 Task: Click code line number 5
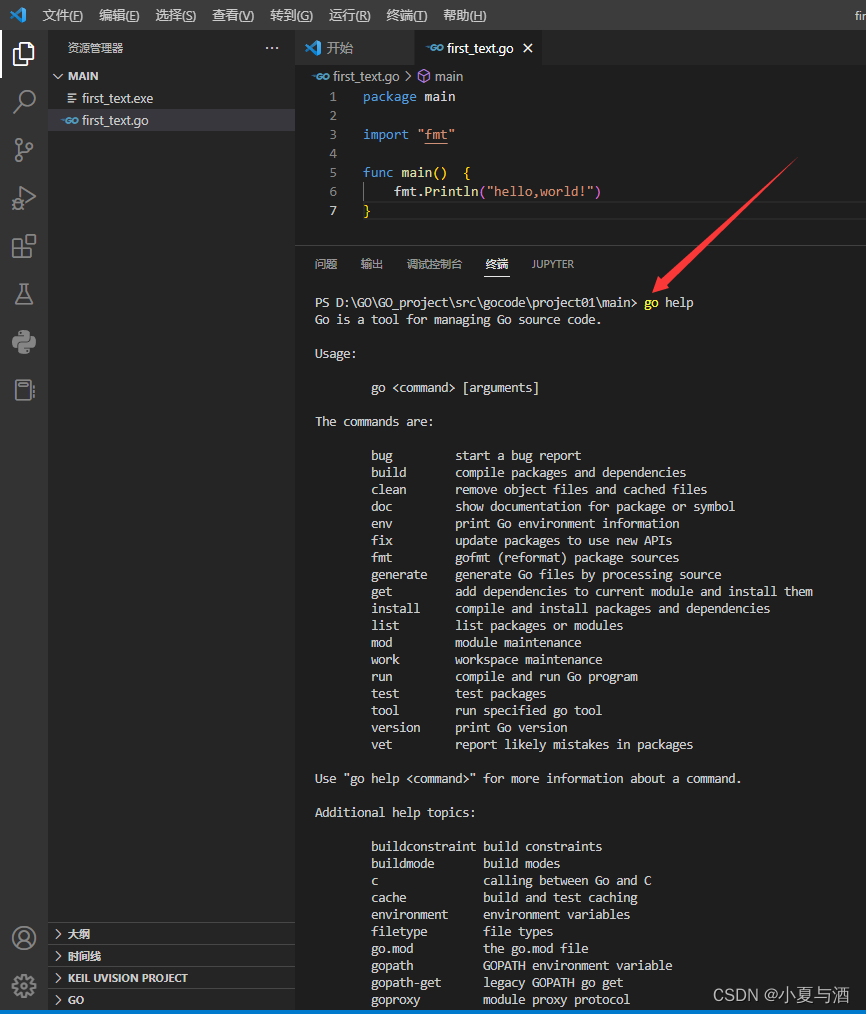(333, 173)
